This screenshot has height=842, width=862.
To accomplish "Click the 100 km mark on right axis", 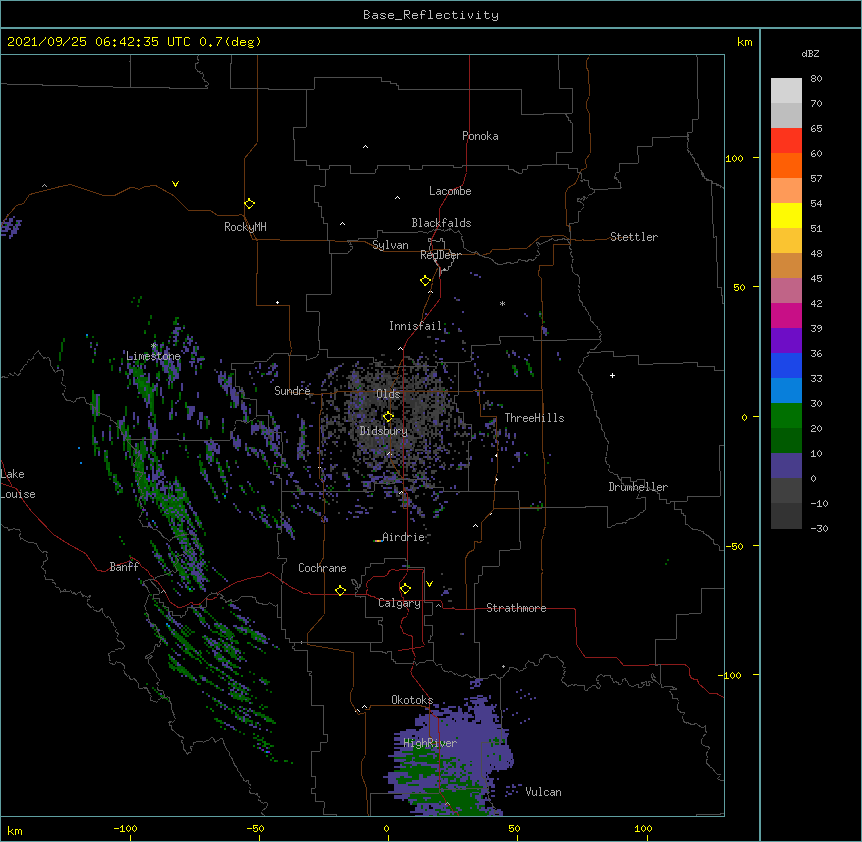I will coord(734,158).
